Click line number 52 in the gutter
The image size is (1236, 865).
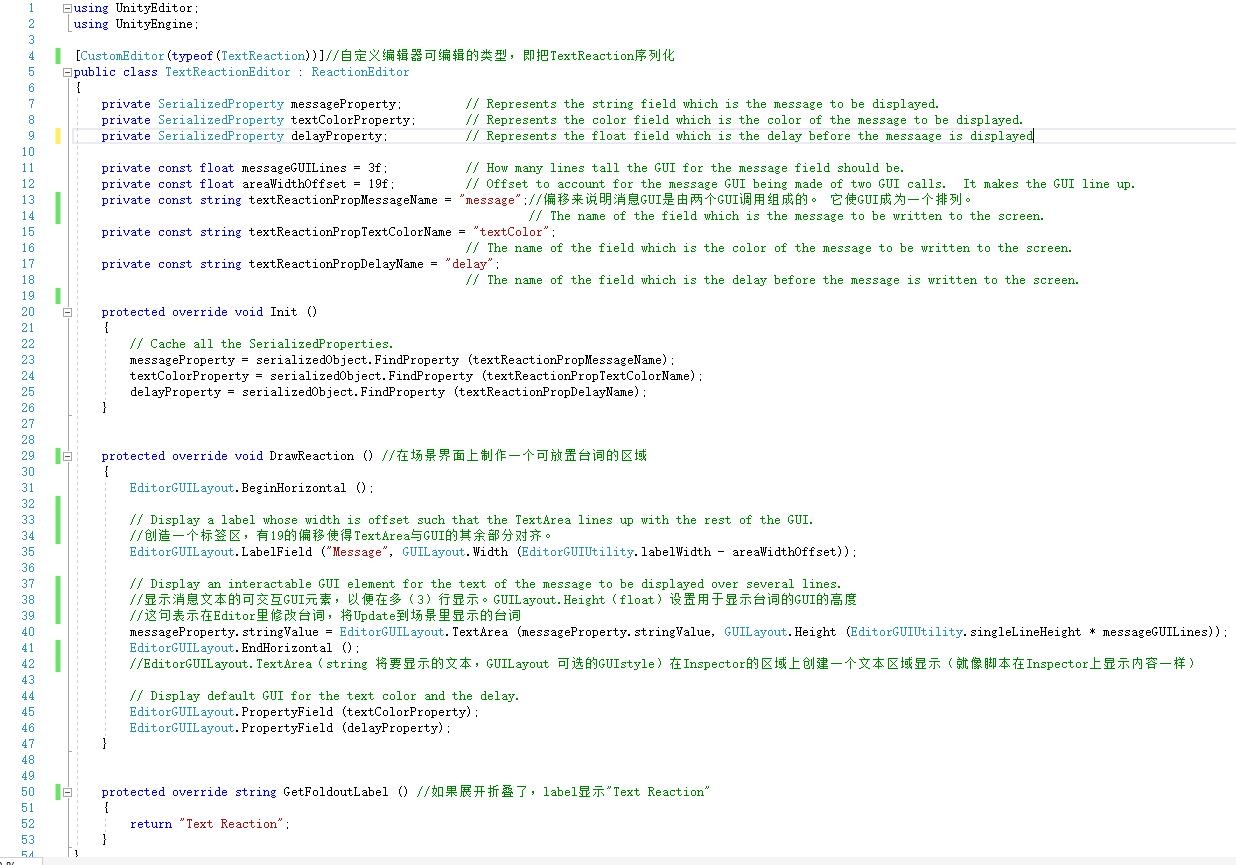(x=28, y=824)
